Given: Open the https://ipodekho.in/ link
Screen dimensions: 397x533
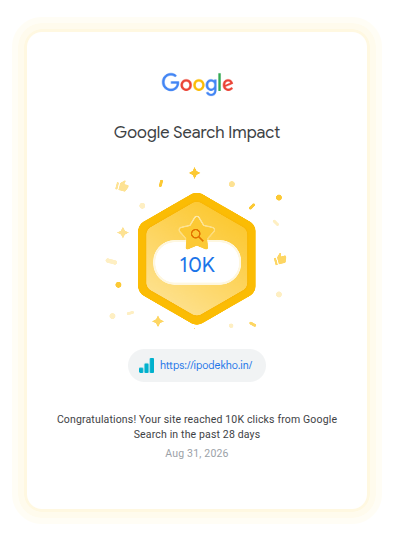Looking at the screenshot, I should coord(206,365).
